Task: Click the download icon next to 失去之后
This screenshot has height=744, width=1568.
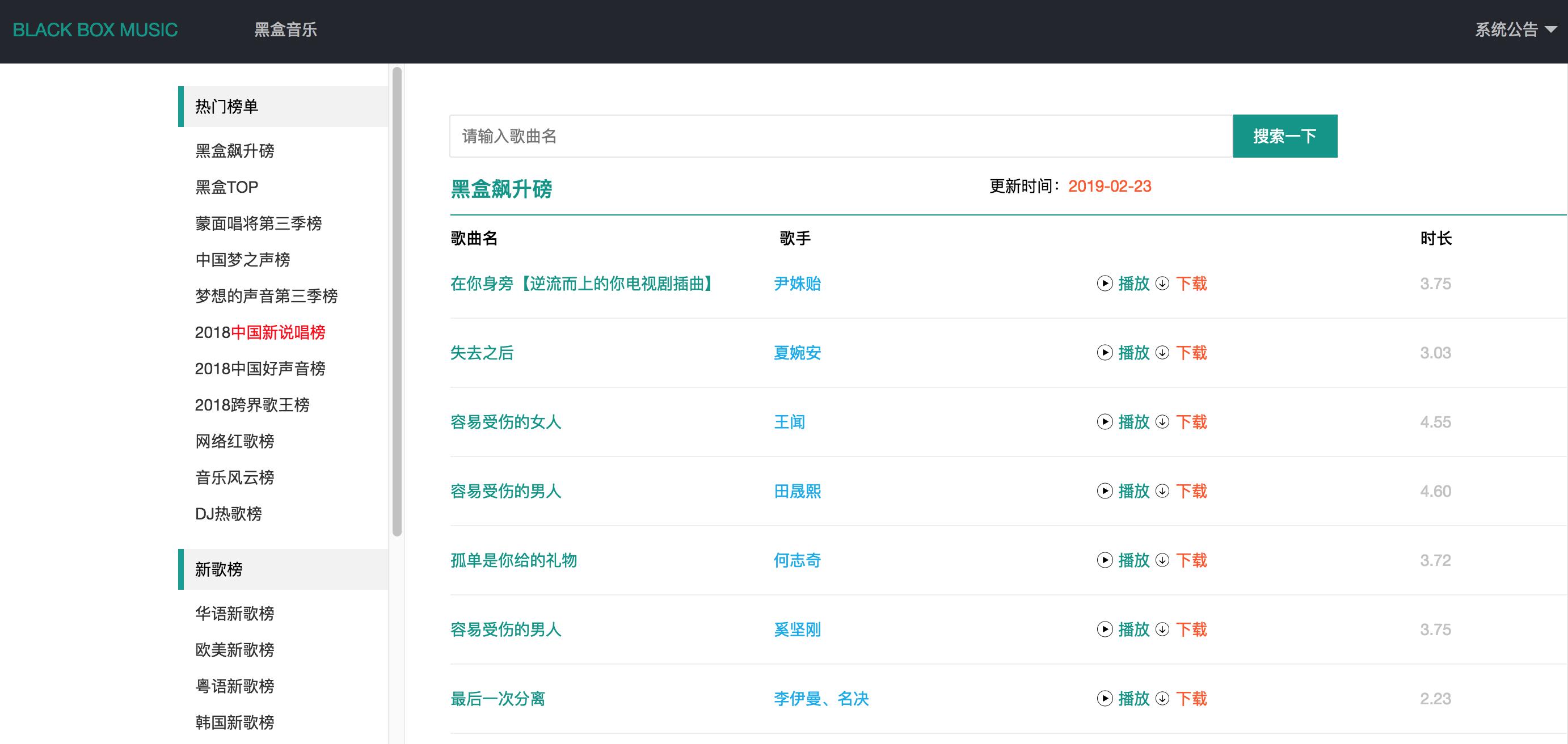Action: (1162, 353)
